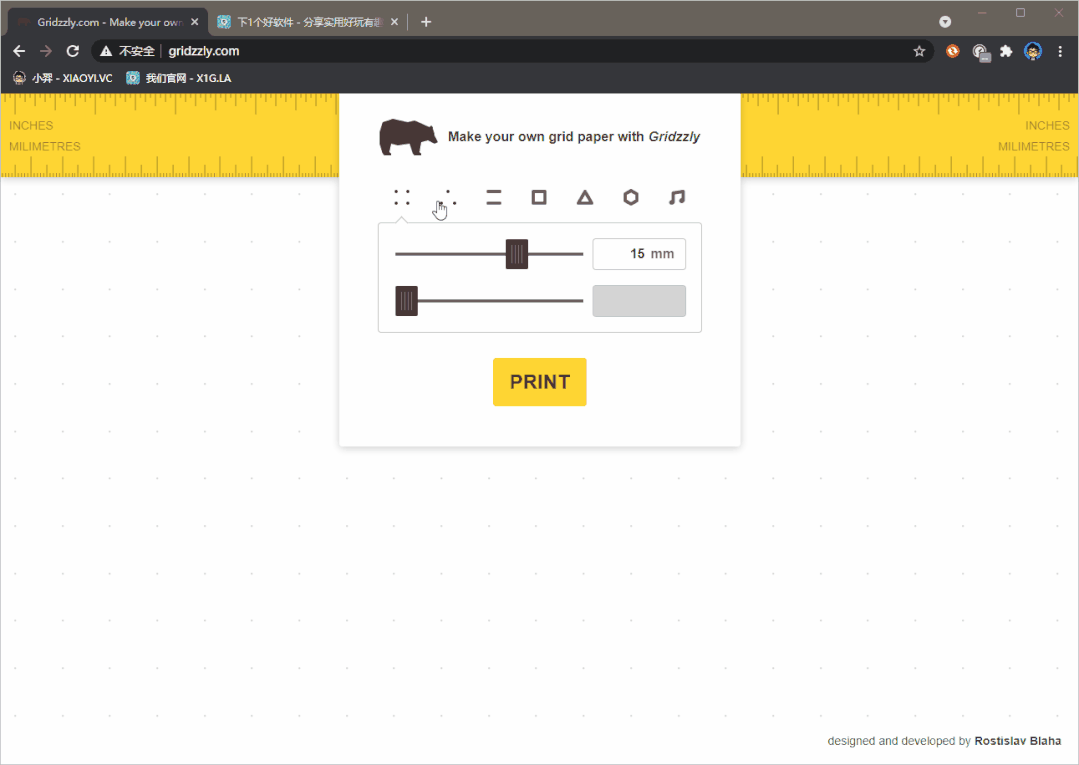Choose the triangle grid icon

click(585, 197)
